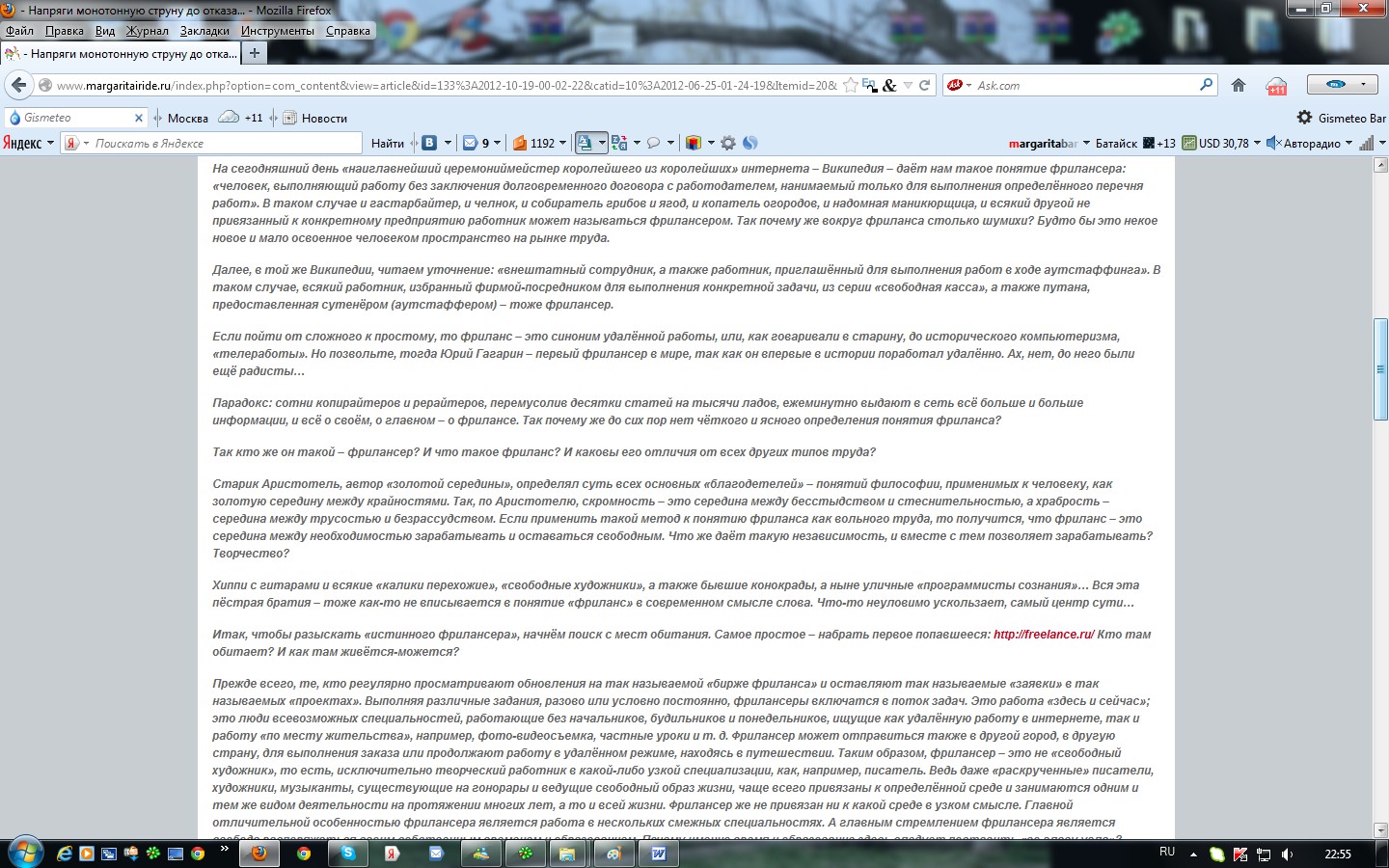Click the USD 30,78 currency rate icon
This screenshot has height=868, width=1389.
1189,143
